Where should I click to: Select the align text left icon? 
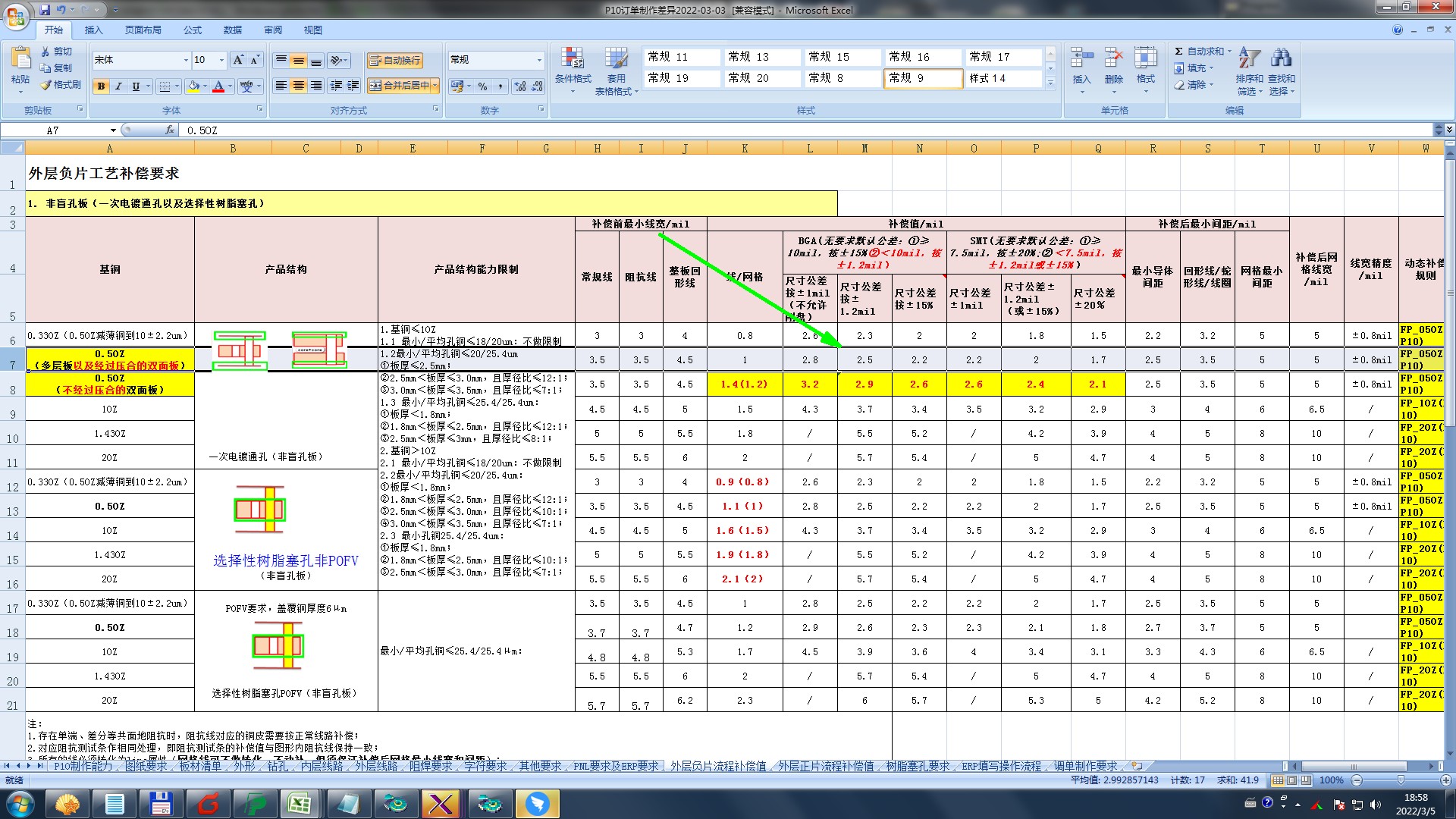[281, 86]
